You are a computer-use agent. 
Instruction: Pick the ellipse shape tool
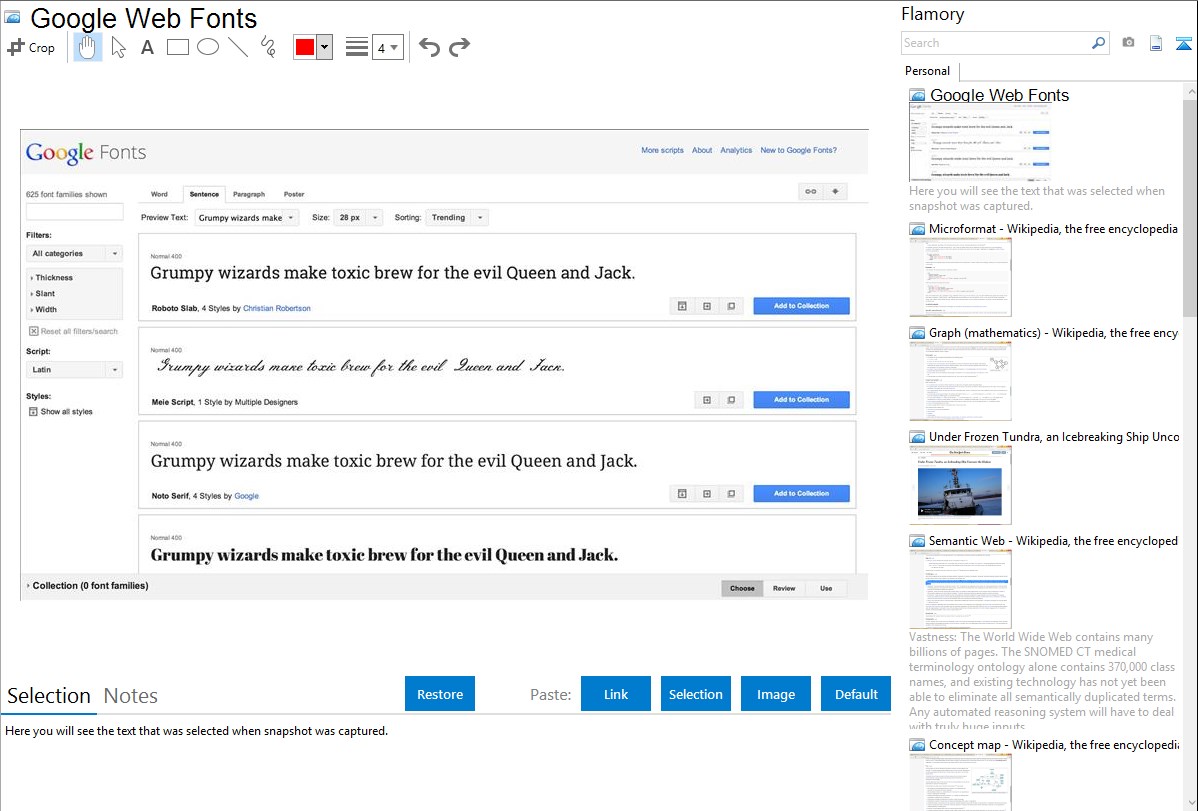[208, 47]
